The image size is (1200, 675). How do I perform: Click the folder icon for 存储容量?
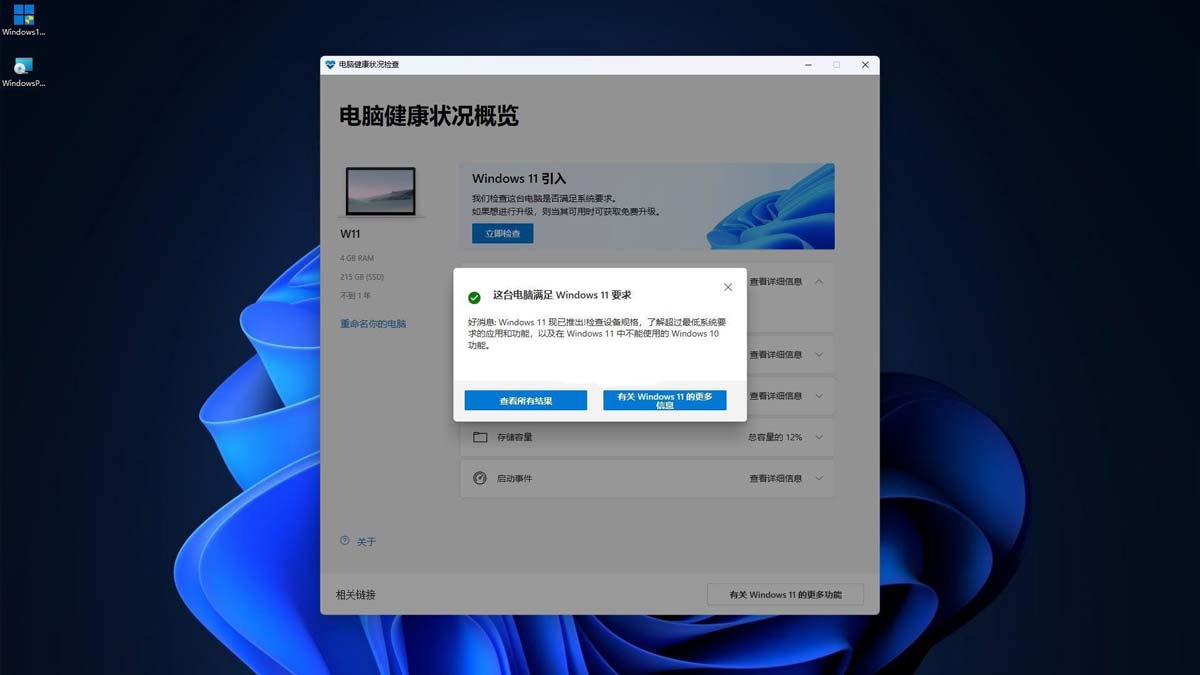click(480, 437)
